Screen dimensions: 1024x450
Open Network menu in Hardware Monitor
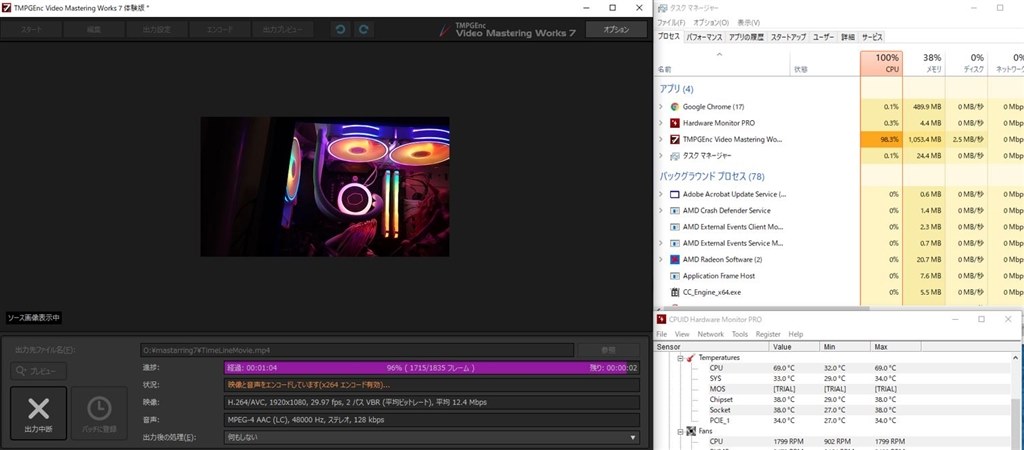(x=711, y=334)
